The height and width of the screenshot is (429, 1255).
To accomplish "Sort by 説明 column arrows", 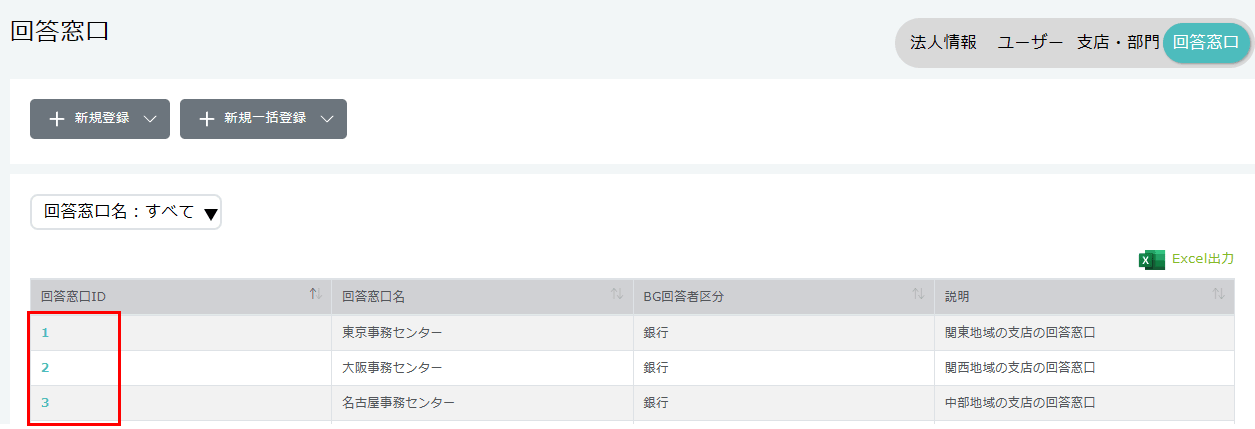I will [1218, 294].
